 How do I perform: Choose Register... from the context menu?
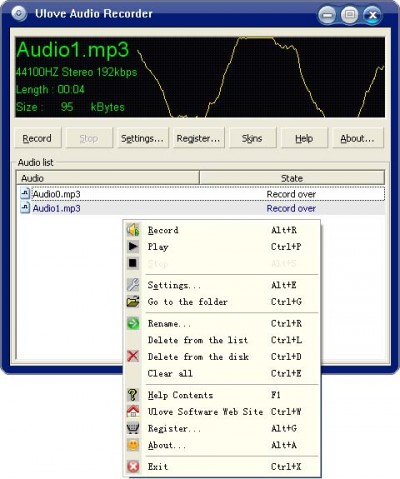pyautogui.click(x=222, y=428)
